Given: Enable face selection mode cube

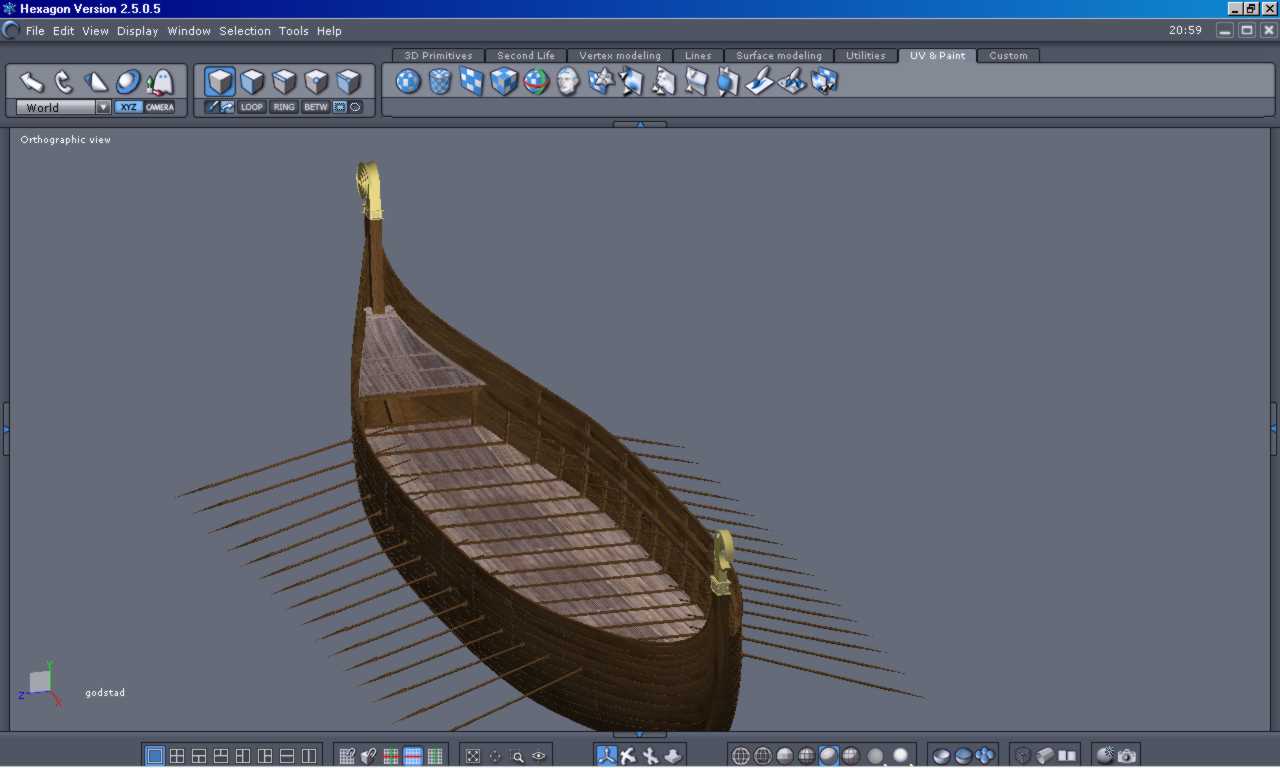Looking at the screenshot, I should point(252,81).
